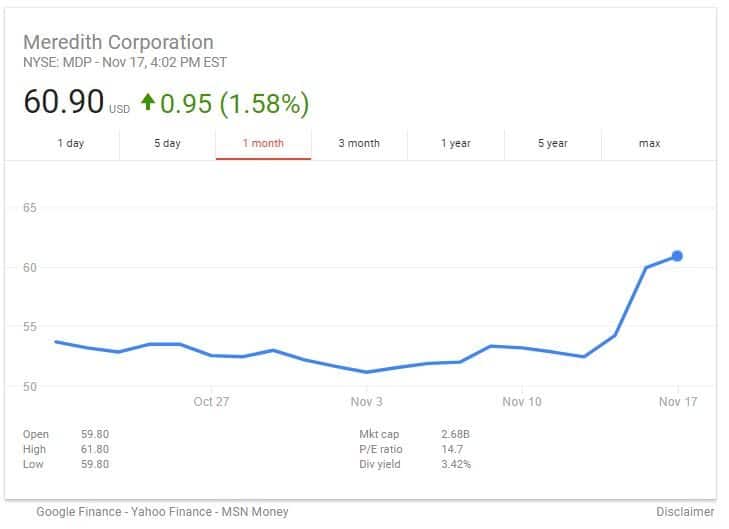Click the NYSE: MDP timestamp line
729x529 pixels.
point(125,62)
